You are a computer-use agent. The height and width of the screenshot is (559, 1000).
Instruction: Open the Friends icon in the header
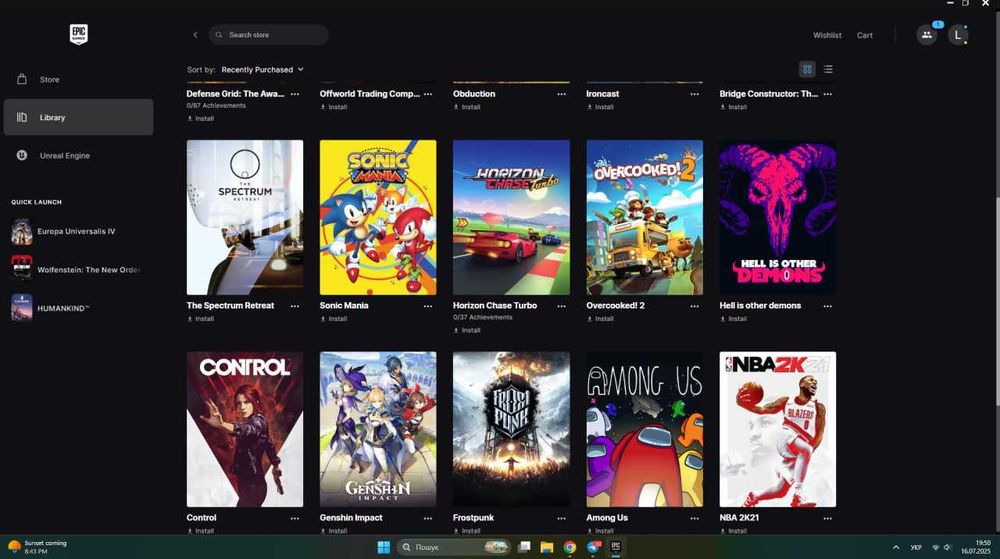coord(927,35)
